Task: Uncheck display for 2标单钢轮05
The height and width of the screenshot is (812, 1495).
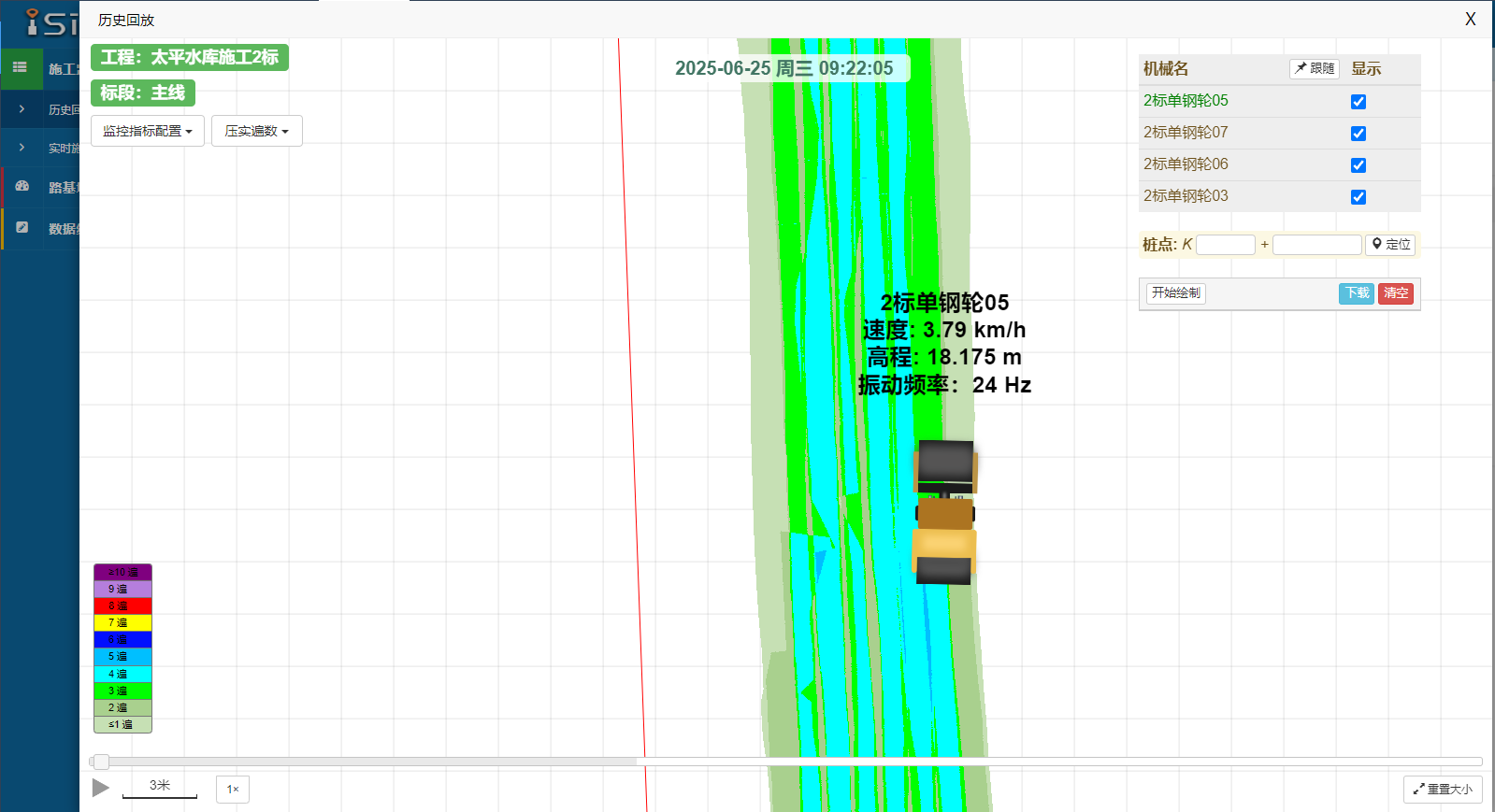Action: click(x=1358, y=102)
